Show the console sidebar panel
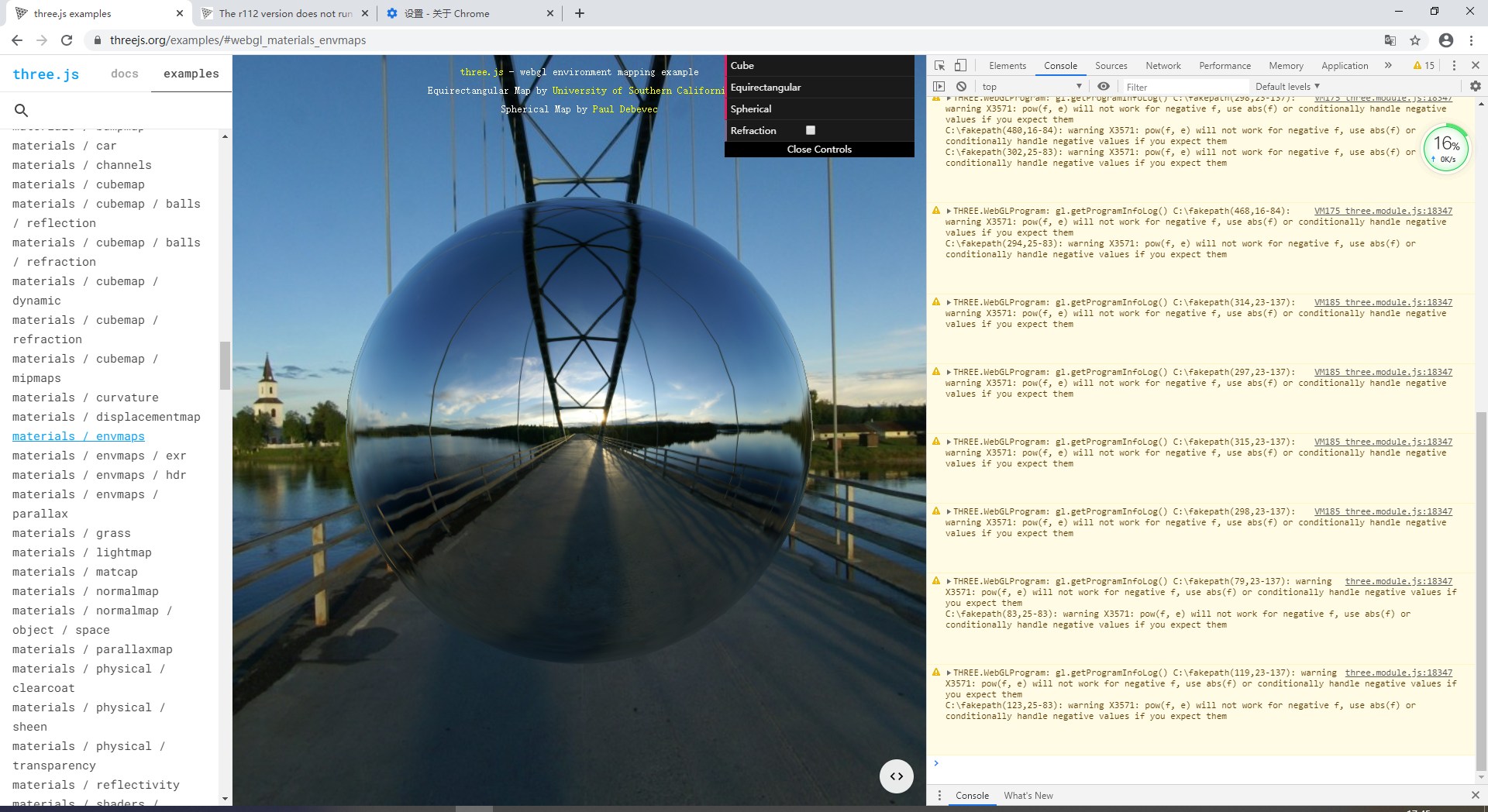Screen dimensions: 1488x812 (x=939, y=87)
